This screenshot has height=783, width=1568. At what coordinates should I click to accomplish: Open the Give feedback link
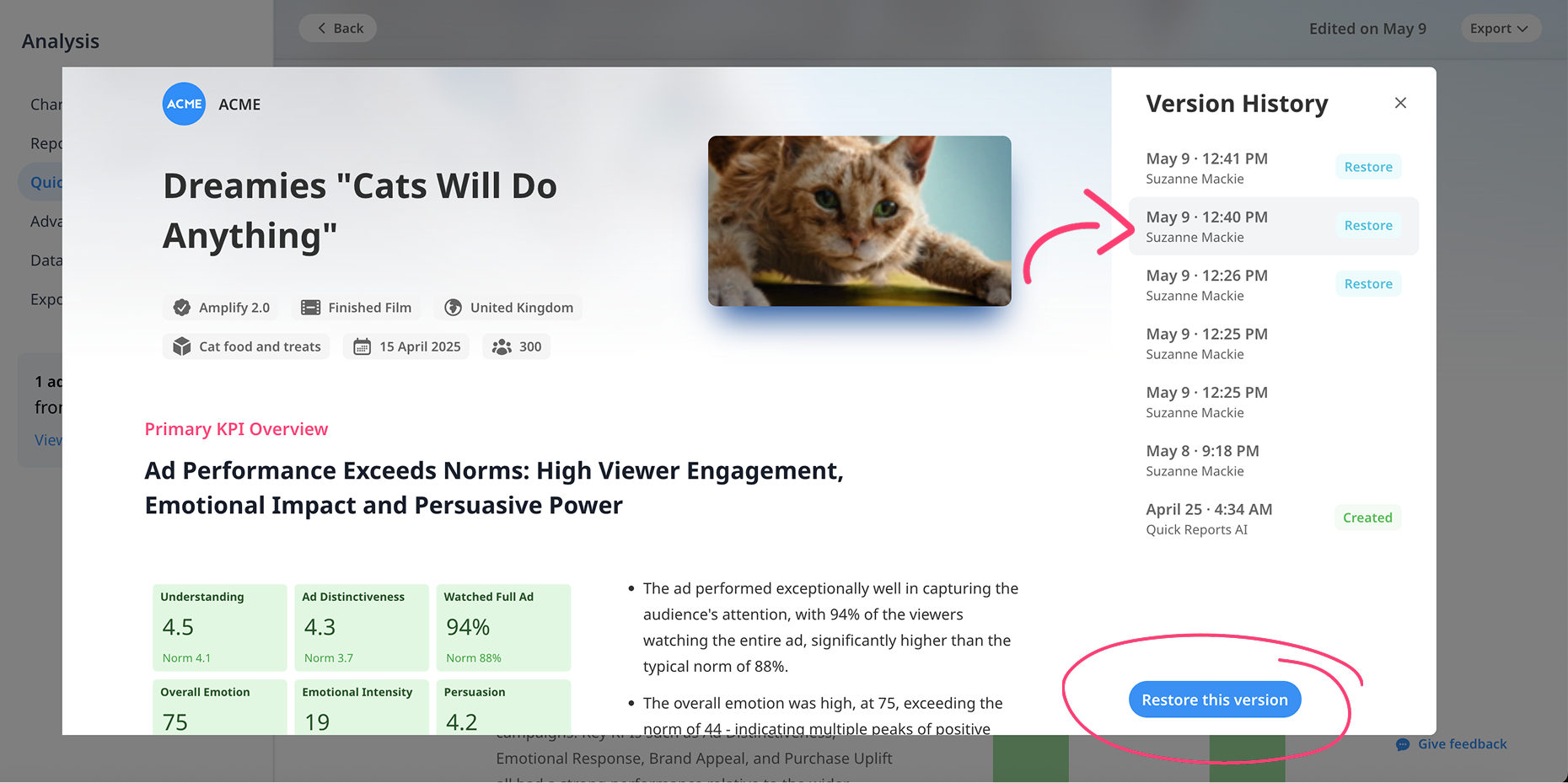1451,744
